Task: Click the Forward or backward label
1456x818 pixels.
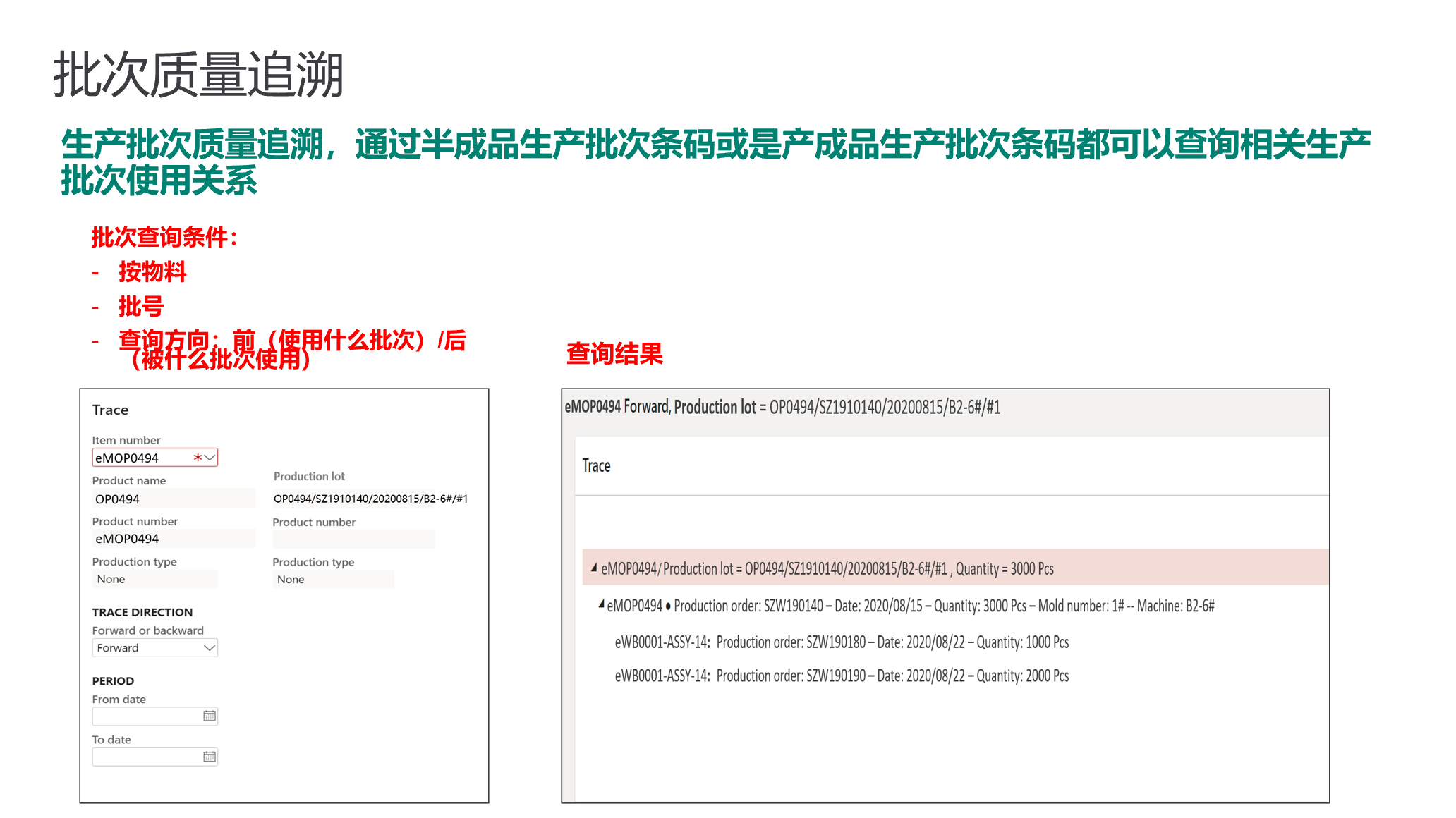Action: pos(147,630)
